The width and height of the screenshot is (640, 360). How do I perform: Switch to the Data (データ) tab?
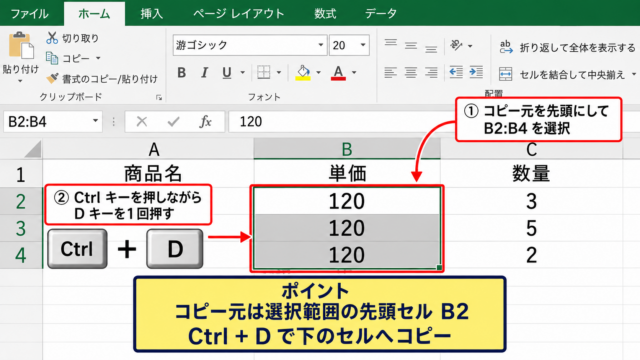tap(380, 13)
